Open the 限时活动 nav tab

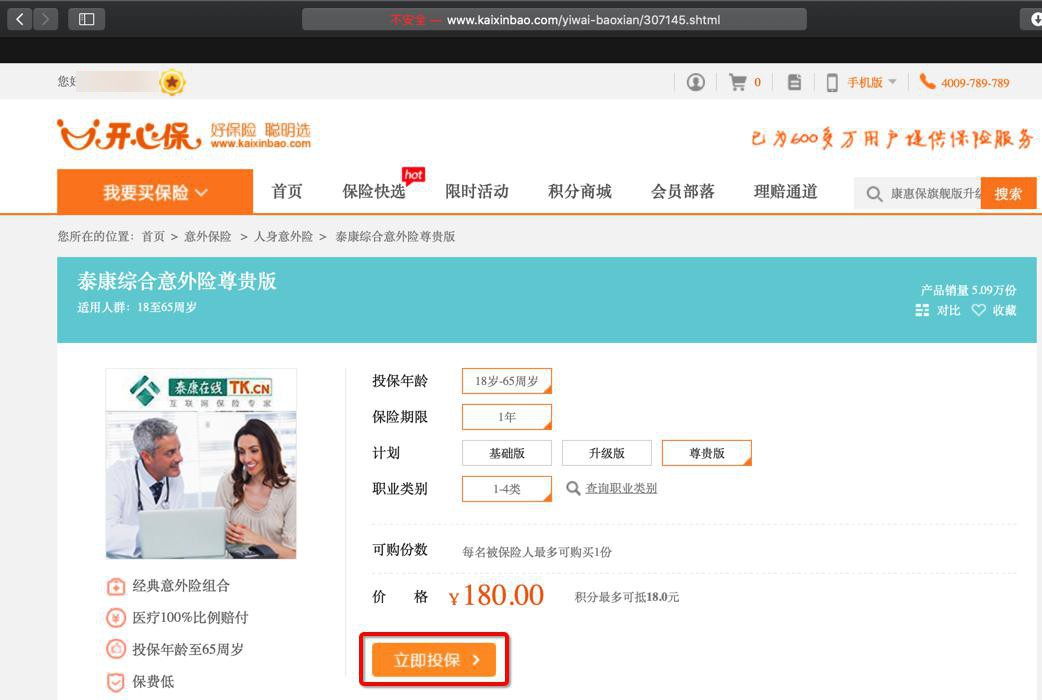pos(476,191)
